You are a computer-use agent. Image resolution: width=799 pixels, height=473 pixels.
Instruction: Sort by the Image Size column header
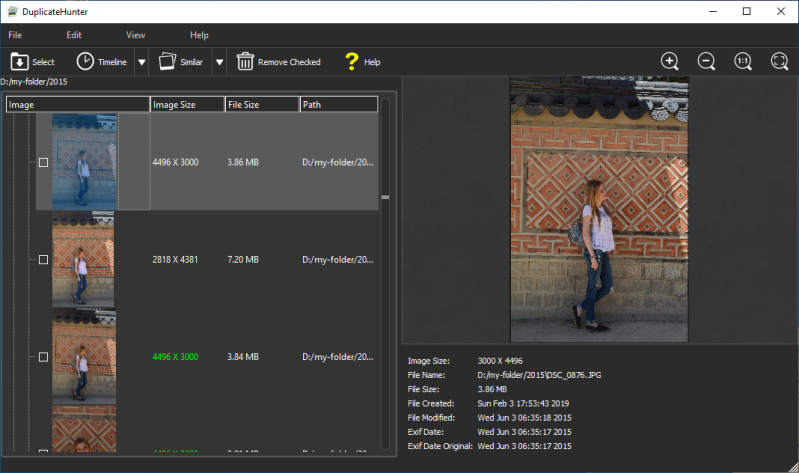click(187, 104)
